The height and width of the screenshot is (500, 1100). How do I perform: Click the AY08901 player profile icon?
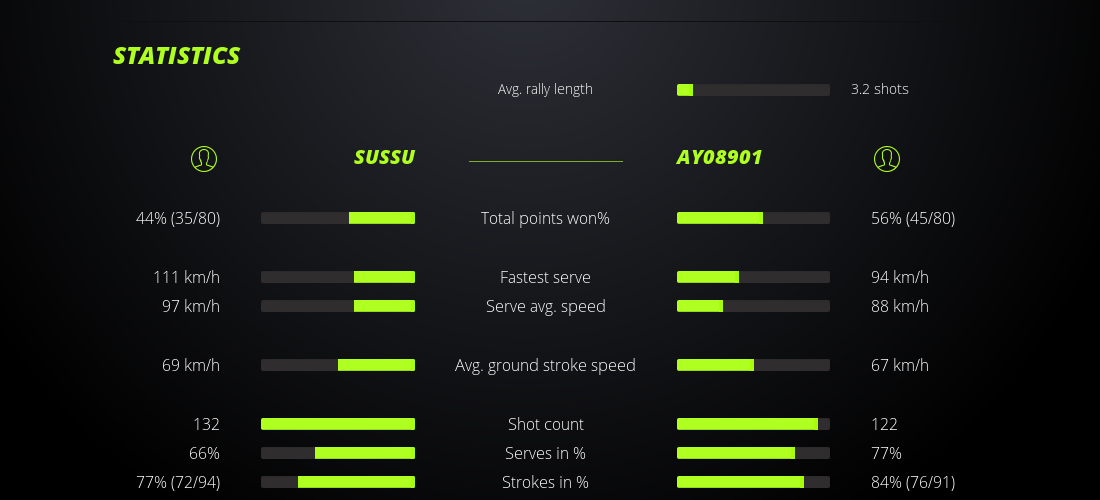pos(886,158)
